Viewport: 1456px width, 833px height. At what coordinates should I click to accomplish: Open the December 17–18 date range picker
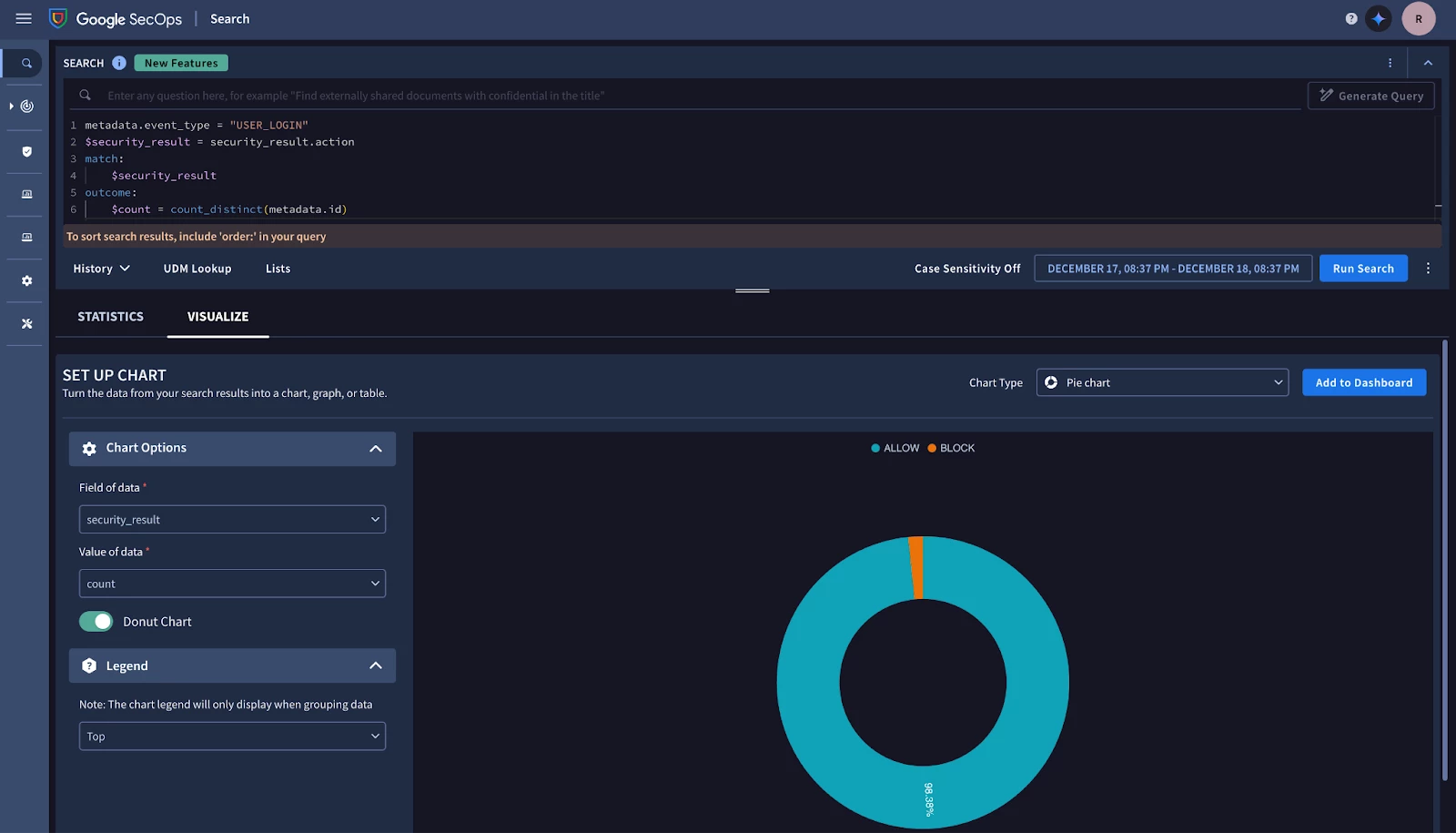tap(1173, 269)
